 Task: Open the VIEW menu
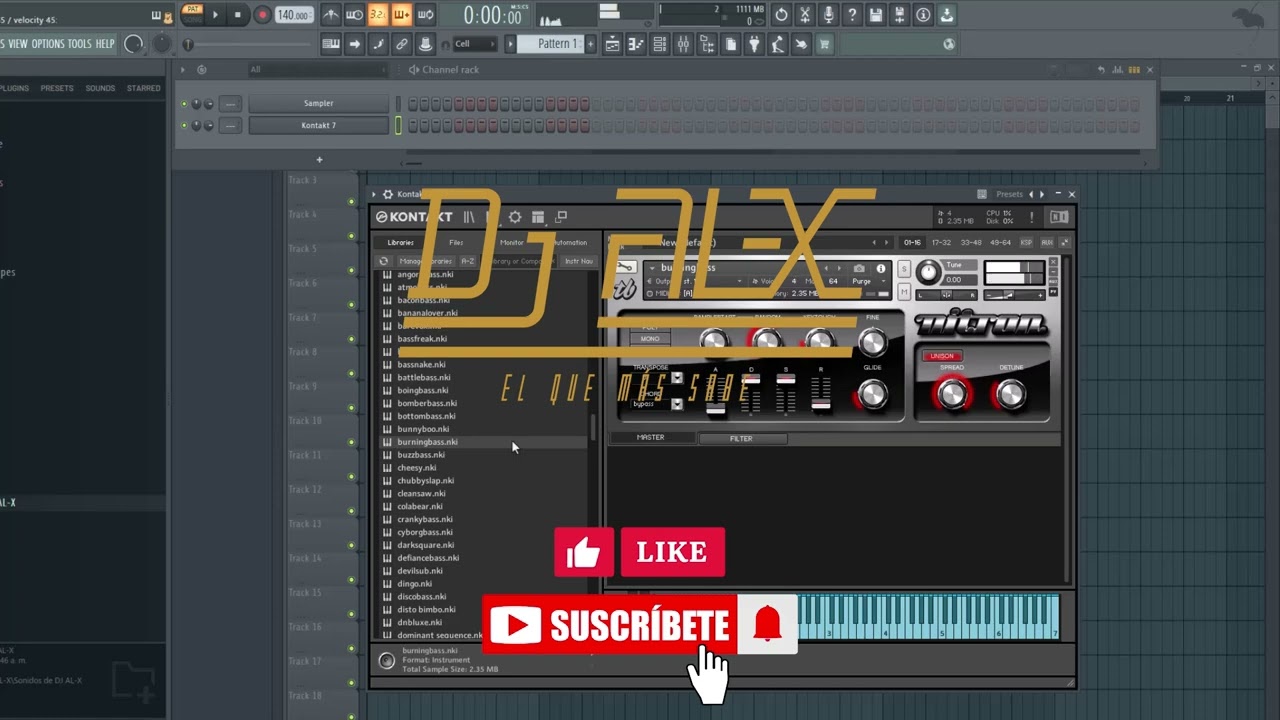coord(18,44)
